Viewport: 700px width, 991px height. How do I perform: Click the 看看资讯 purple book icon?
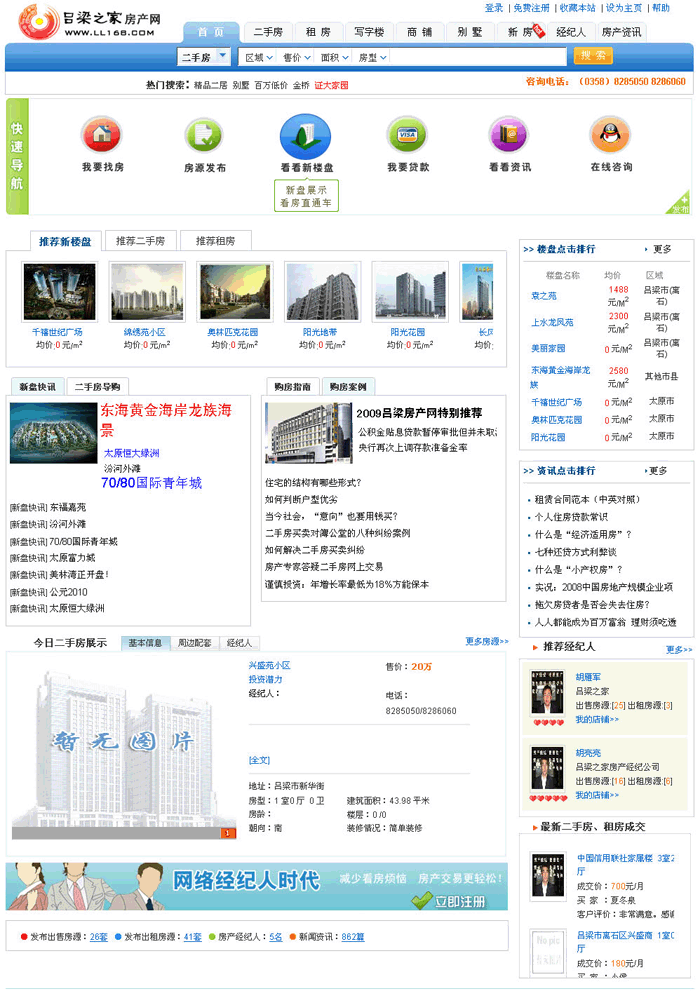tap(508, 135)
